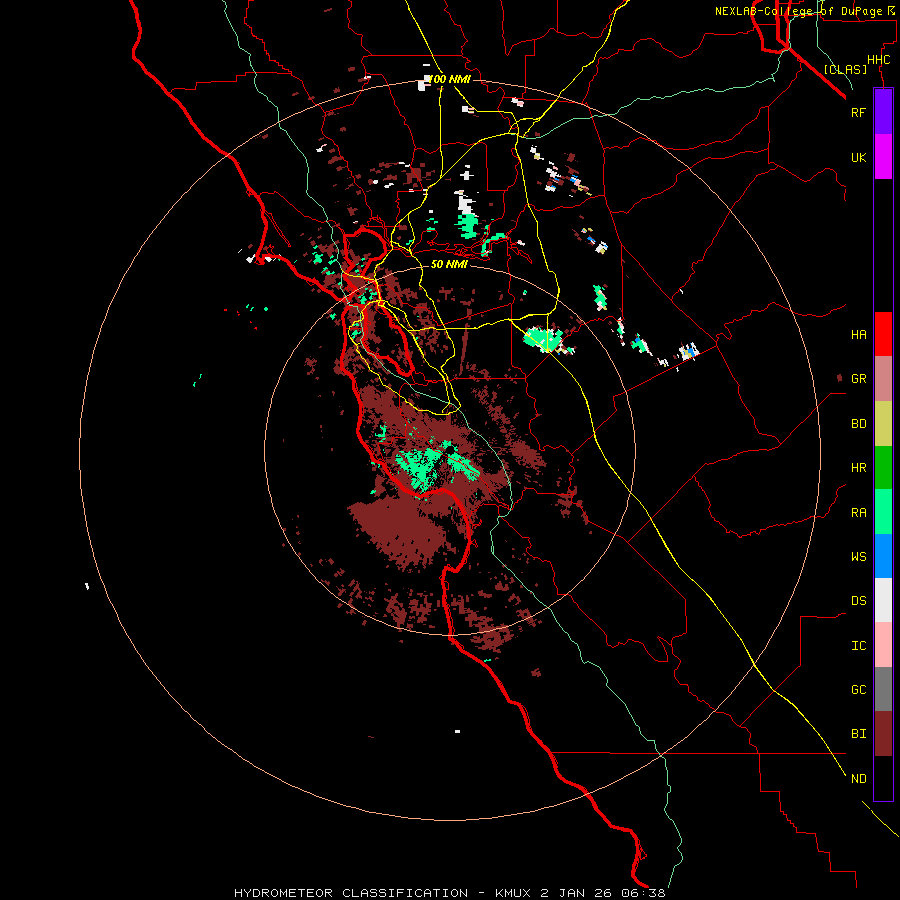Select the IC light pink legend swatch
900x900 pixels.
pyautogui.click(x=883, y=645)
